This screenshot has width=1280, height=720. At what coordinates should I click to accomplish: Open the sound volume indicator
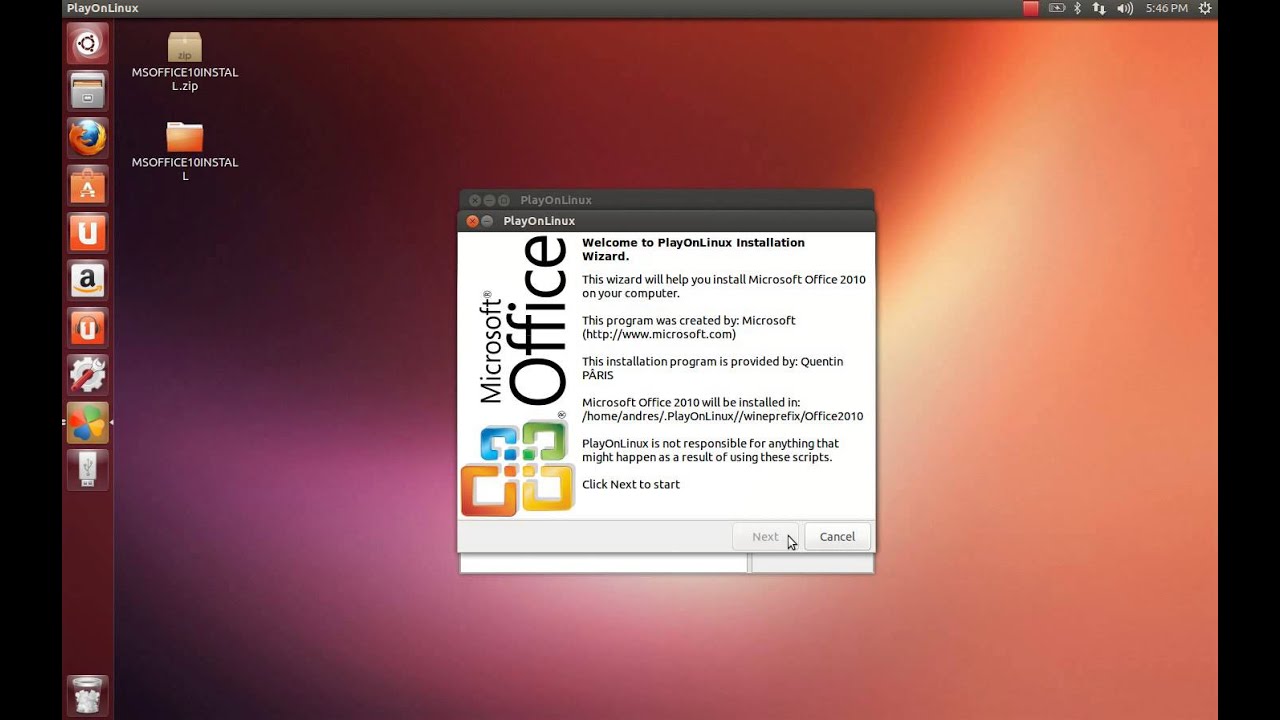[1125, 8]
